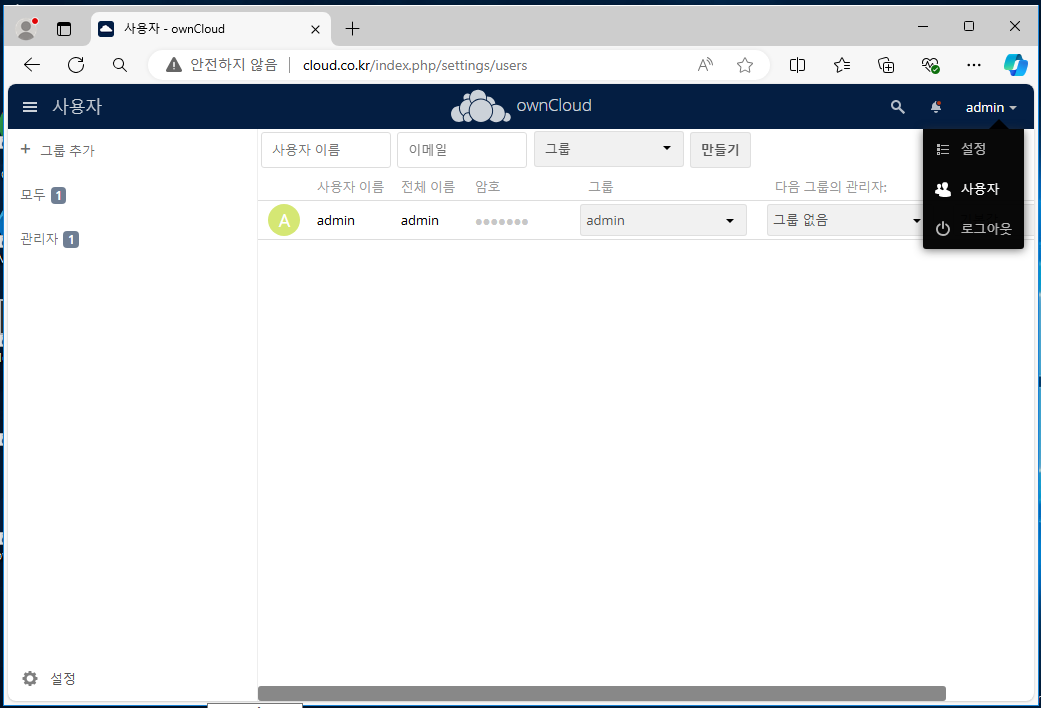Select 설정 in the admin menu
Viewport: 1041px width, 708px height.
(x=973, y=149)
